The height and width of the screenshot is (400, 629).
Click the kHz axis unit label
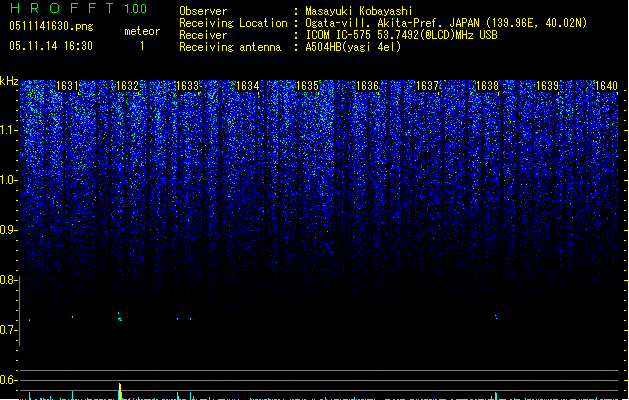click(x=9, y=81)
